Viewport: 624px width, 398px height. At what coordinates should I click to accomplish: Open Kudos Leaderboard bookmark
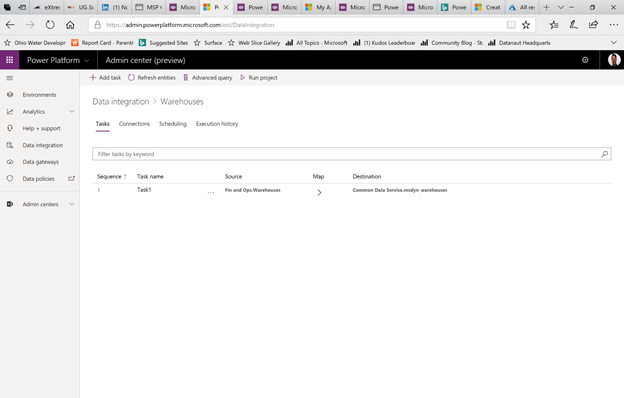click(384, 43)
